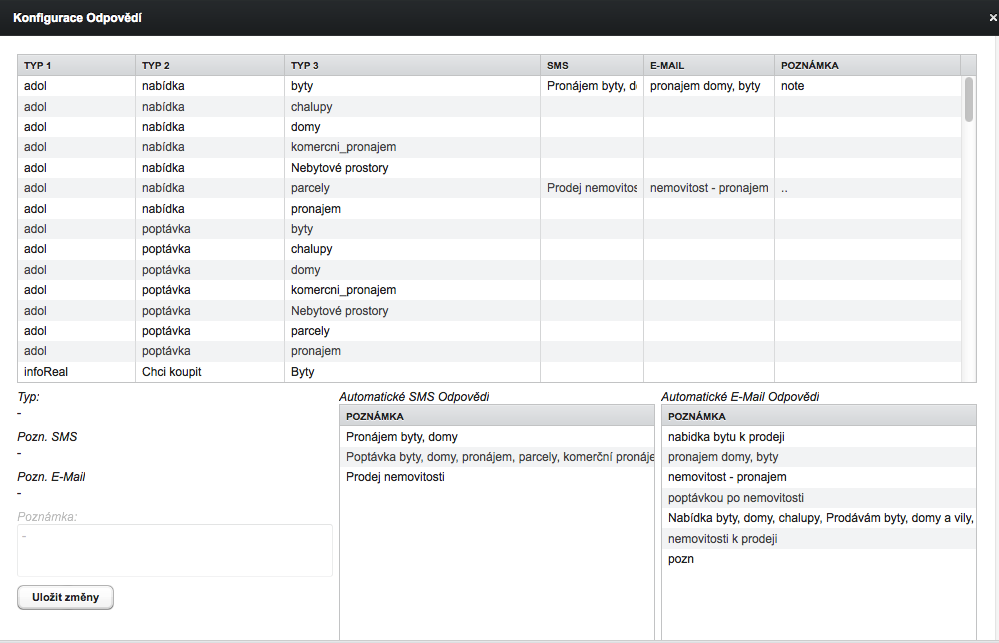Click POZNÁMKA header in main table

click(x=867, y=65)
